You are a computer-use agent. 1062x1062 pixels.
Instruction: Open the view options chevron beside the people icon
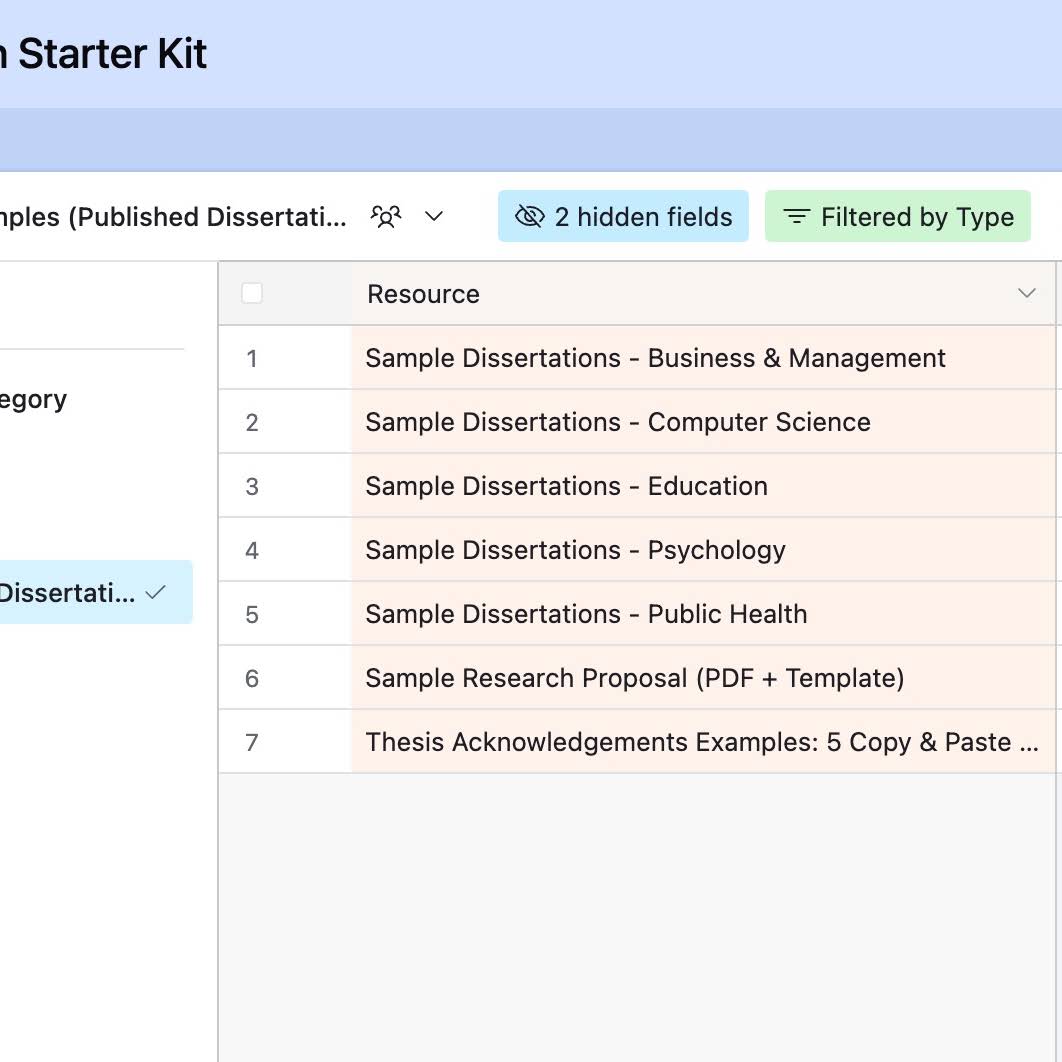433,217
